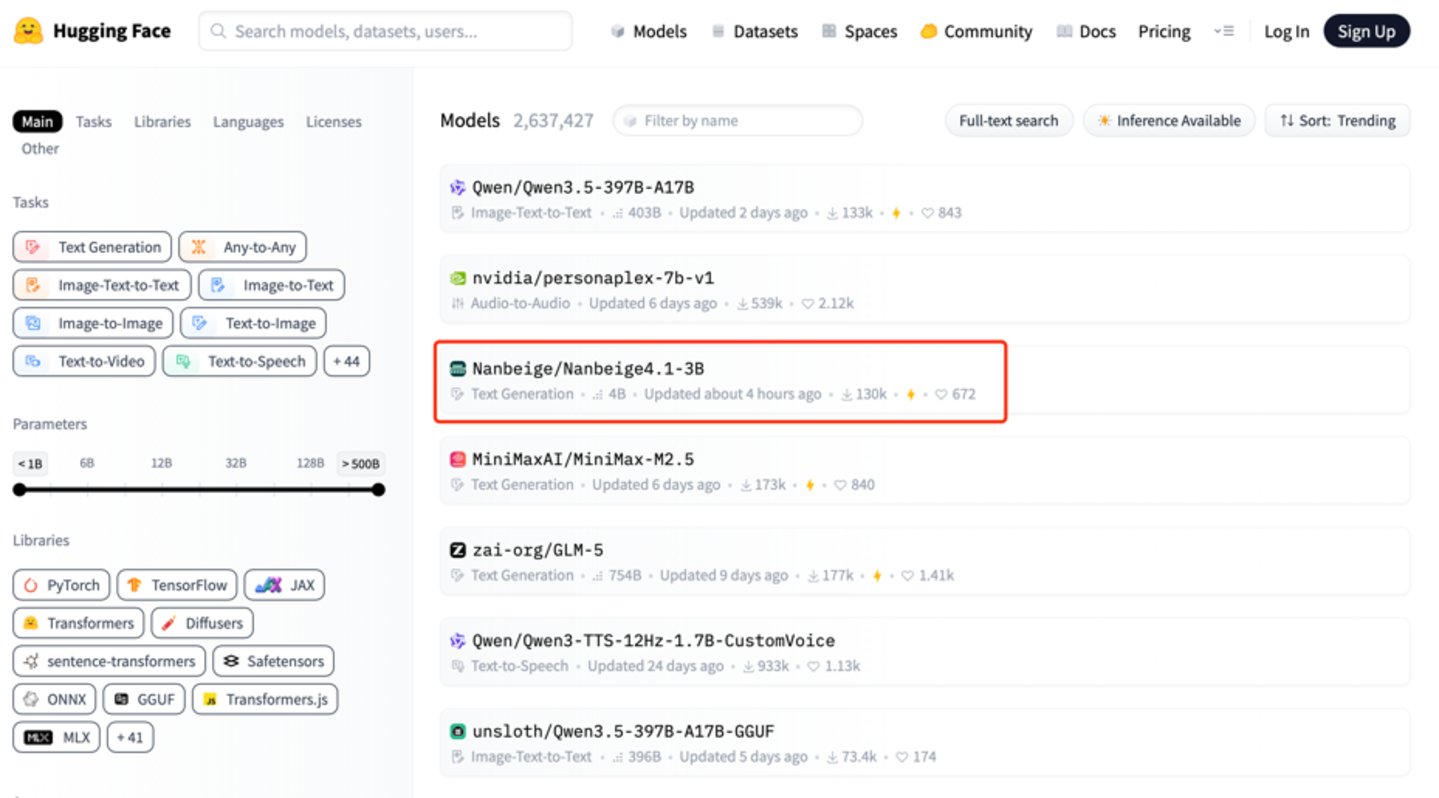Open the zai-org/GLM-5 model link
The height and width of the screenshot is (798, 1439).
click(538, 550)
